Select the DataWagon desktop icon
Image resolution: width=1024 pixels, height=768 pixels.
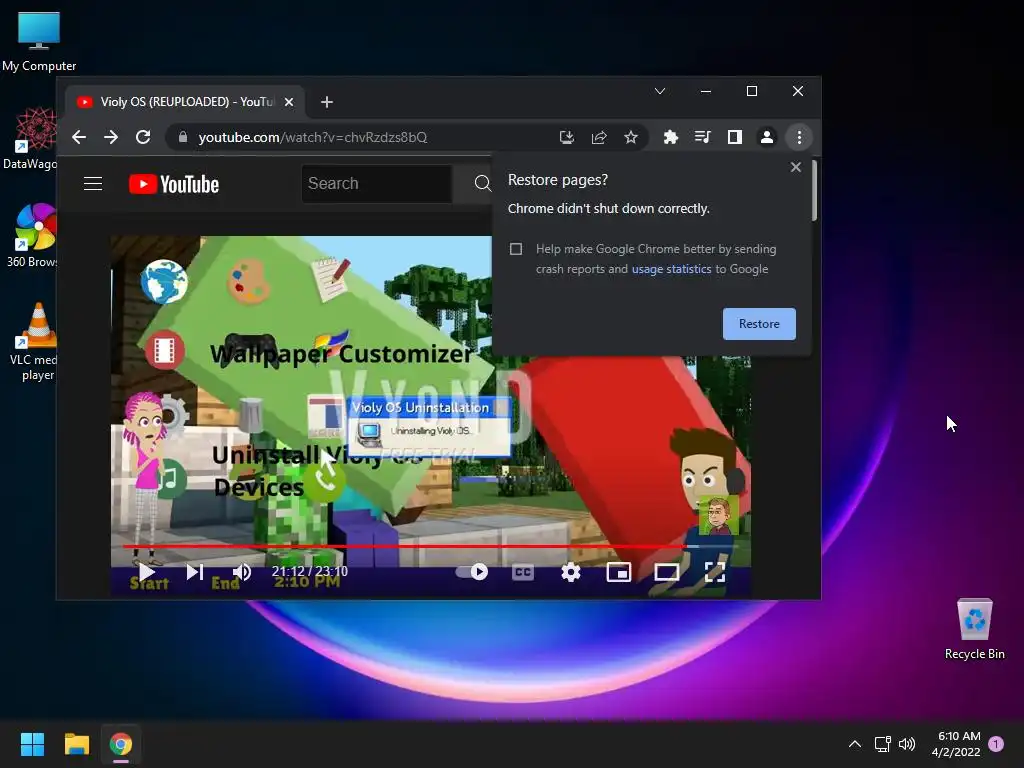[x=30, y=138]
